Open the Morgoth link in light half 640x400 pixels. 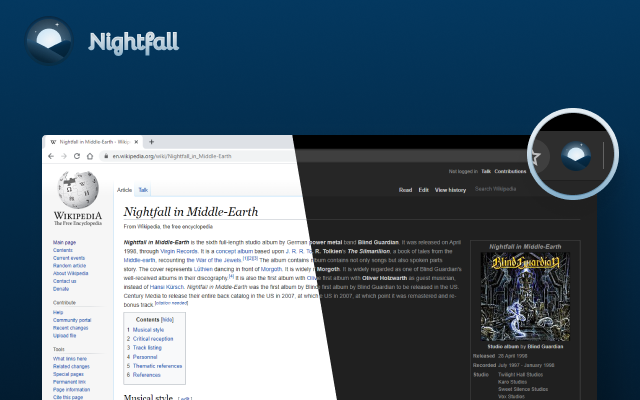point(271,269)
